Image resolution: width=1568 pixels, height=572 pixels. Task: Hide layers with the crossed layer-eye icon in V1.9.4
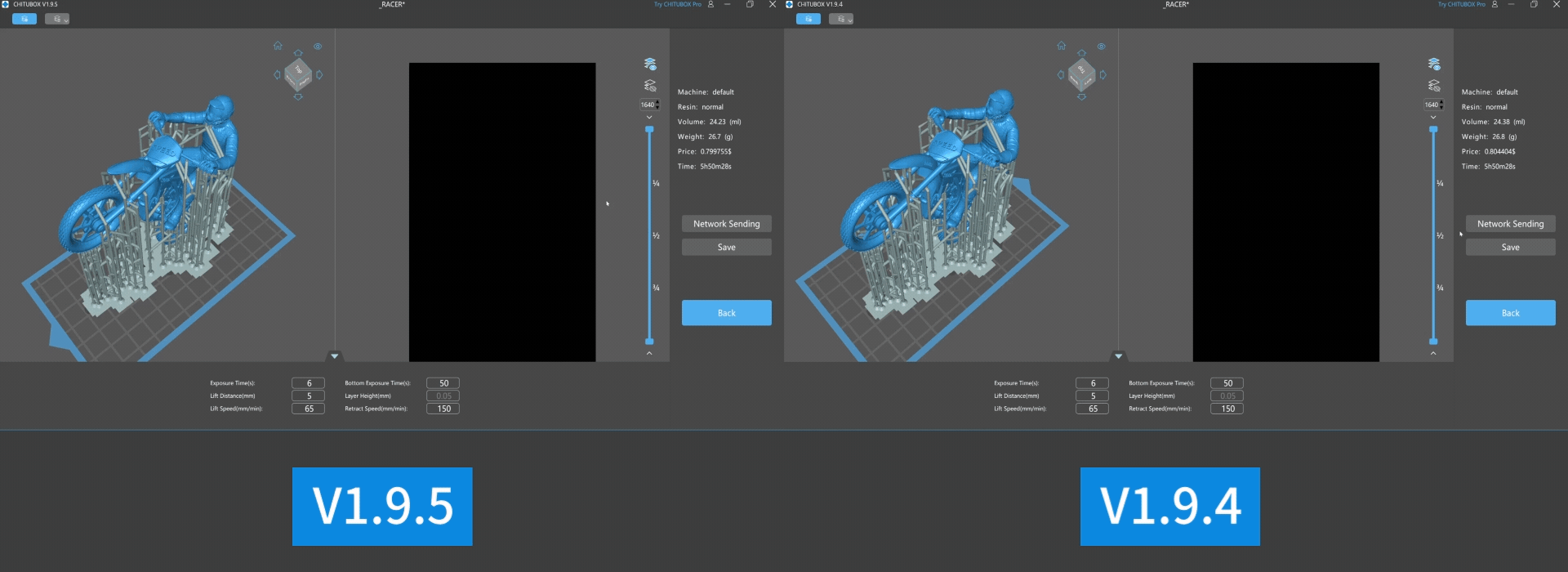pyautogui.click(x=1434, y=85)
